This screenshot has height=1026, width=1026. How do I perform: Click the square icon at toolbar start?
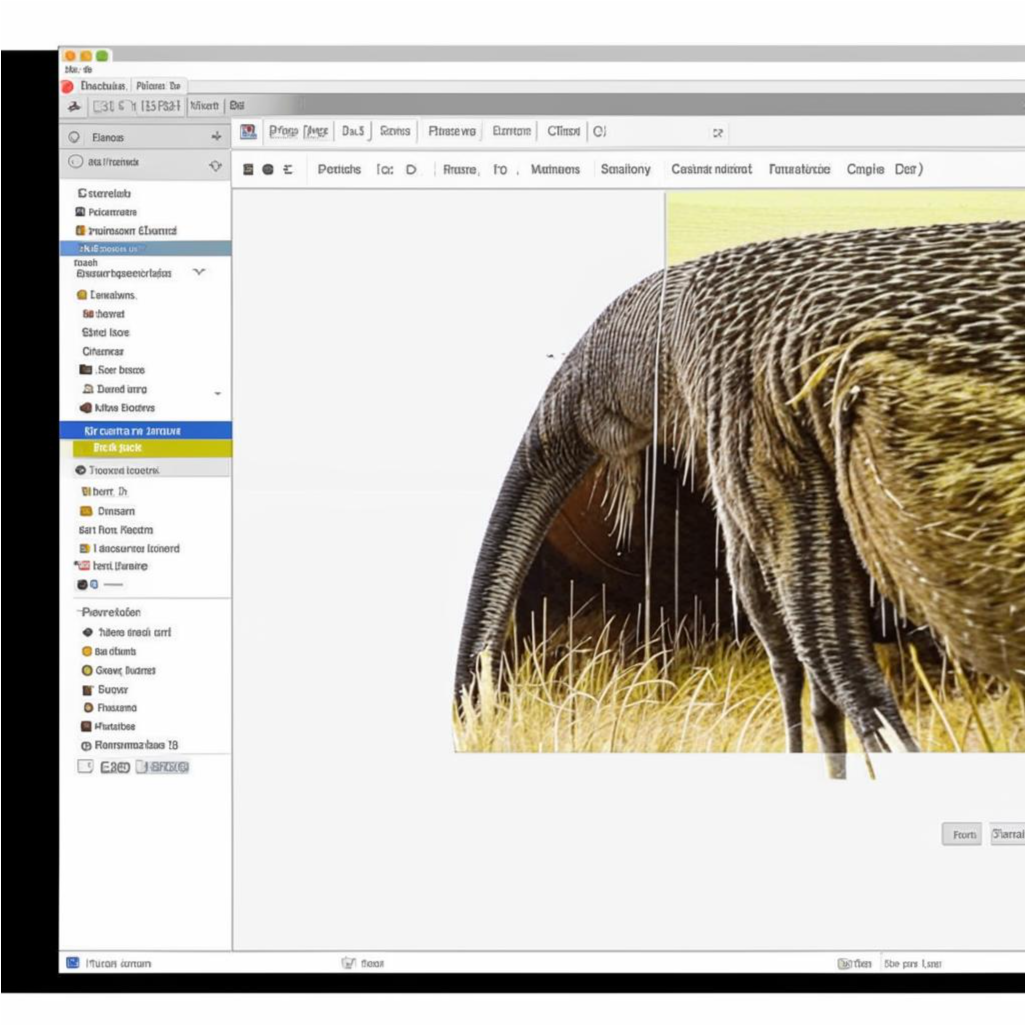(248, 169)
